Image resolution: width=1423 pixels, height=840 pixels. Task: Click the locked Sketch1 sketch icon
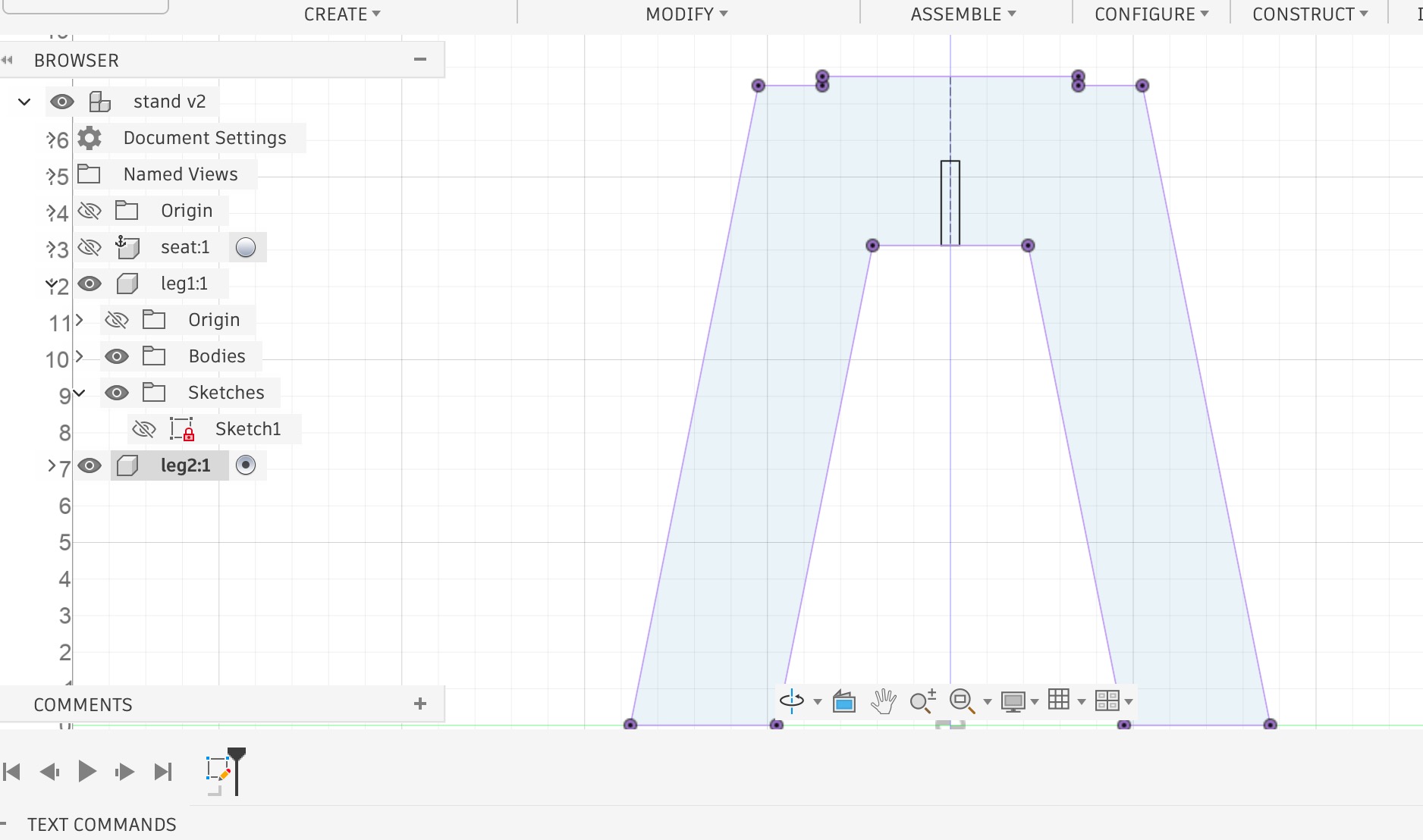182,429
